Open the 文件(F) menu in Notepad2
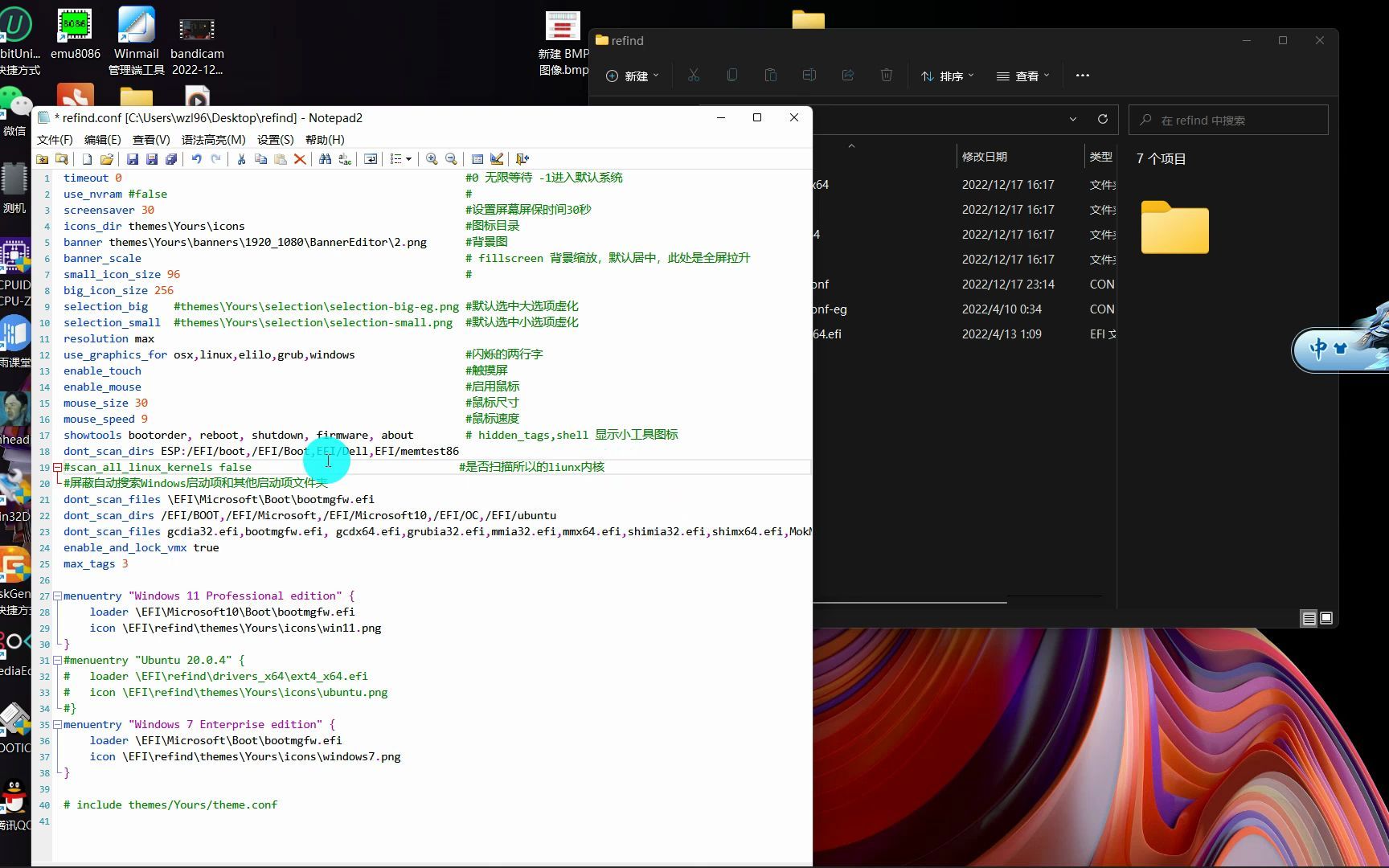Image resolution: width=1389 pixels, height=868 pixels. tap(55, 140)
